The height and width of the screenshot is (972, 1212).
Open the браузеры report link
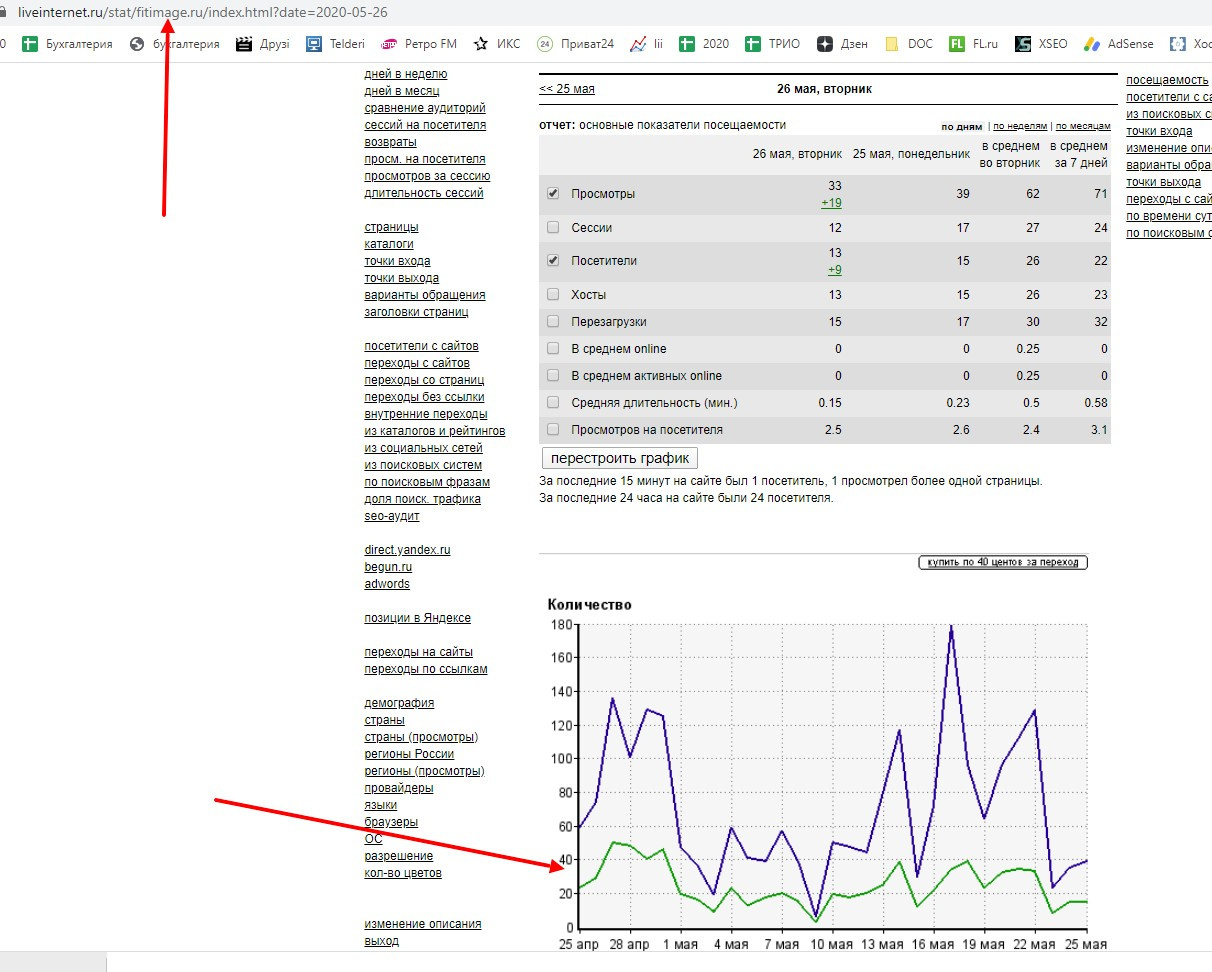click(x=391, y=822)
